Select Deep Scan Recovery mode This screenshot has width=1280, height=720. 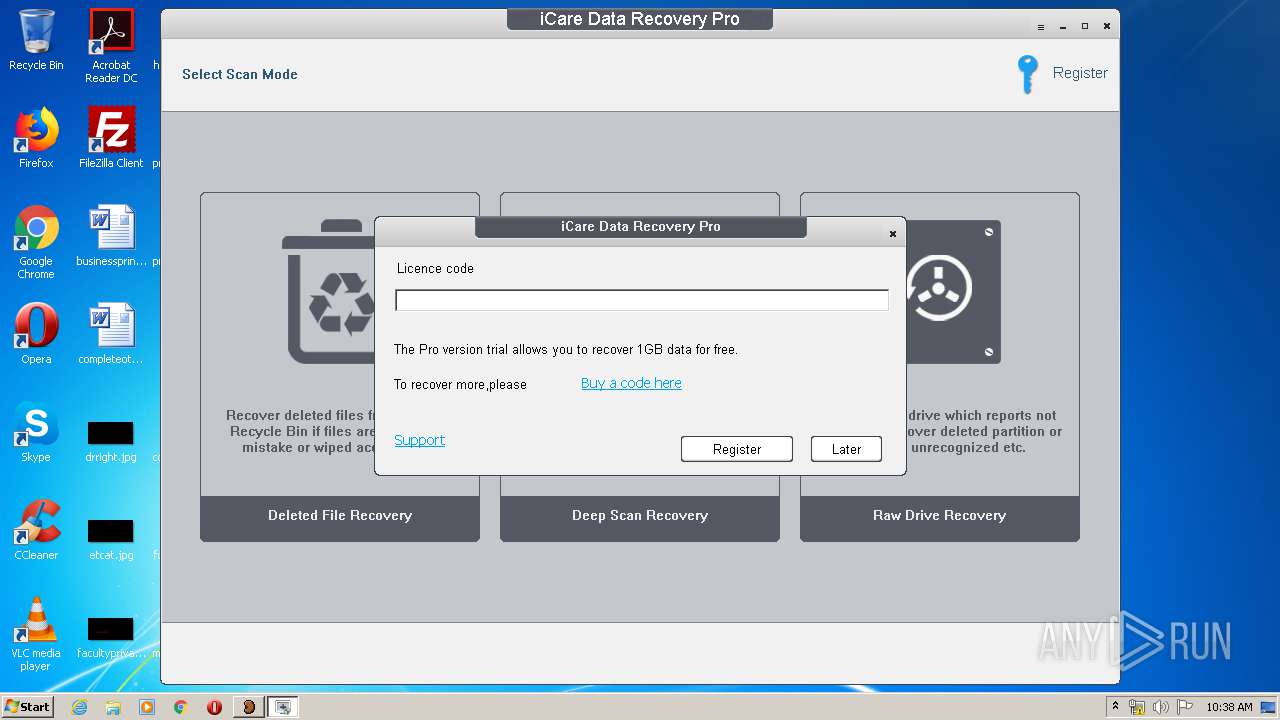640,516
